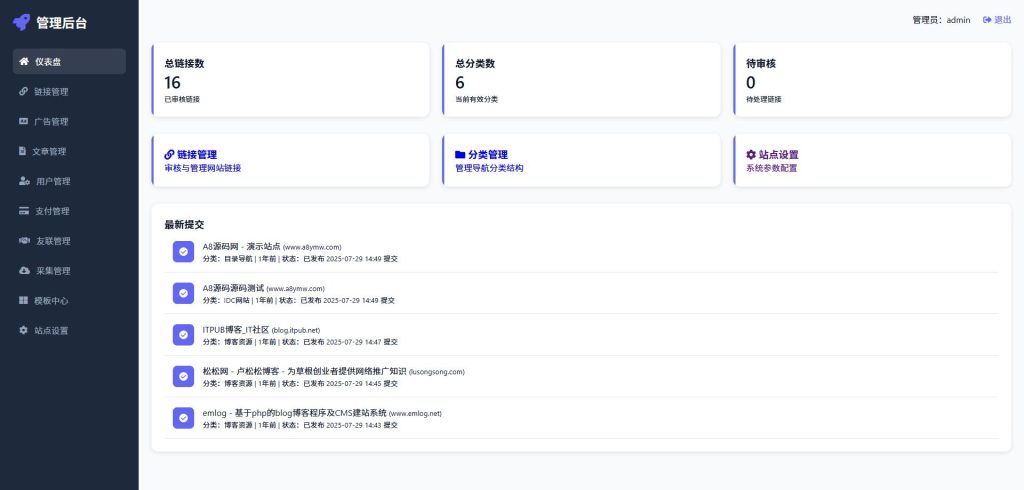Click entry title ITPUB博客_IT社区
The image size is (1024, 490).
click(x=236, y=329)
